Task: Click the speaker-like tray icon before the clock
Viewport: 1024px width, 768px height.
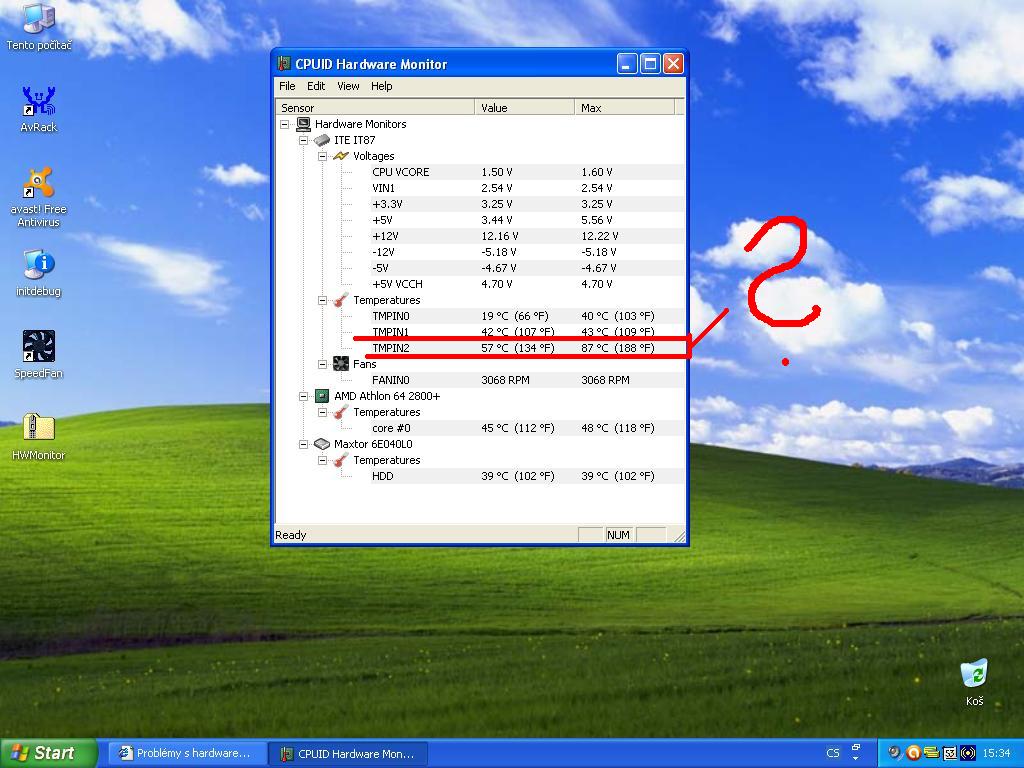Action: click(x=968, y=753)
